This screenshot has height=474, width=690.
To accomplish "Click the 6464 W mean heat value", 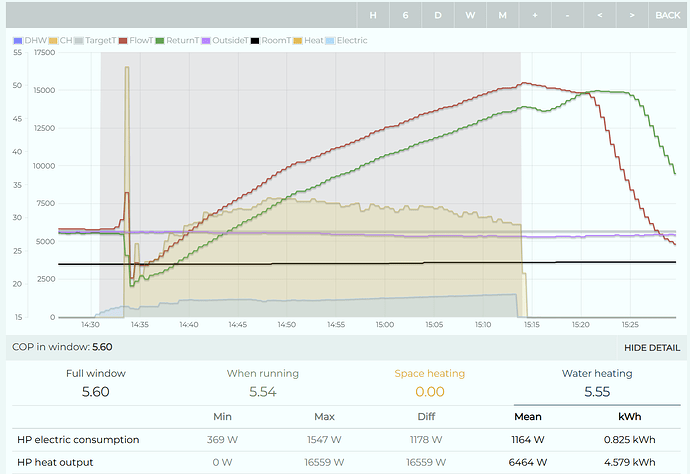I will tap(528, 463).
